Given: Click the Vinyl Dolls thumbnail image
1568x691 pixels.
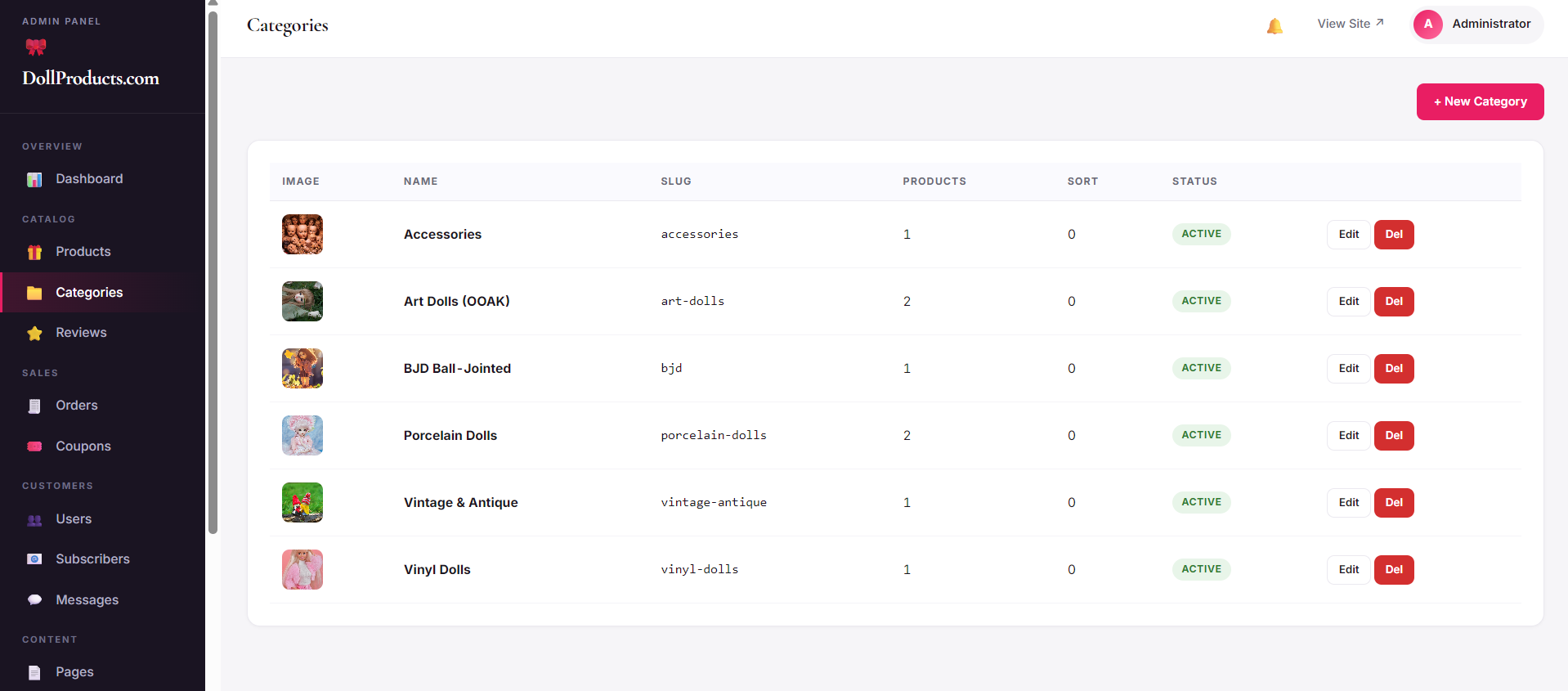Looking at the screenshot, I should [302, 570].
